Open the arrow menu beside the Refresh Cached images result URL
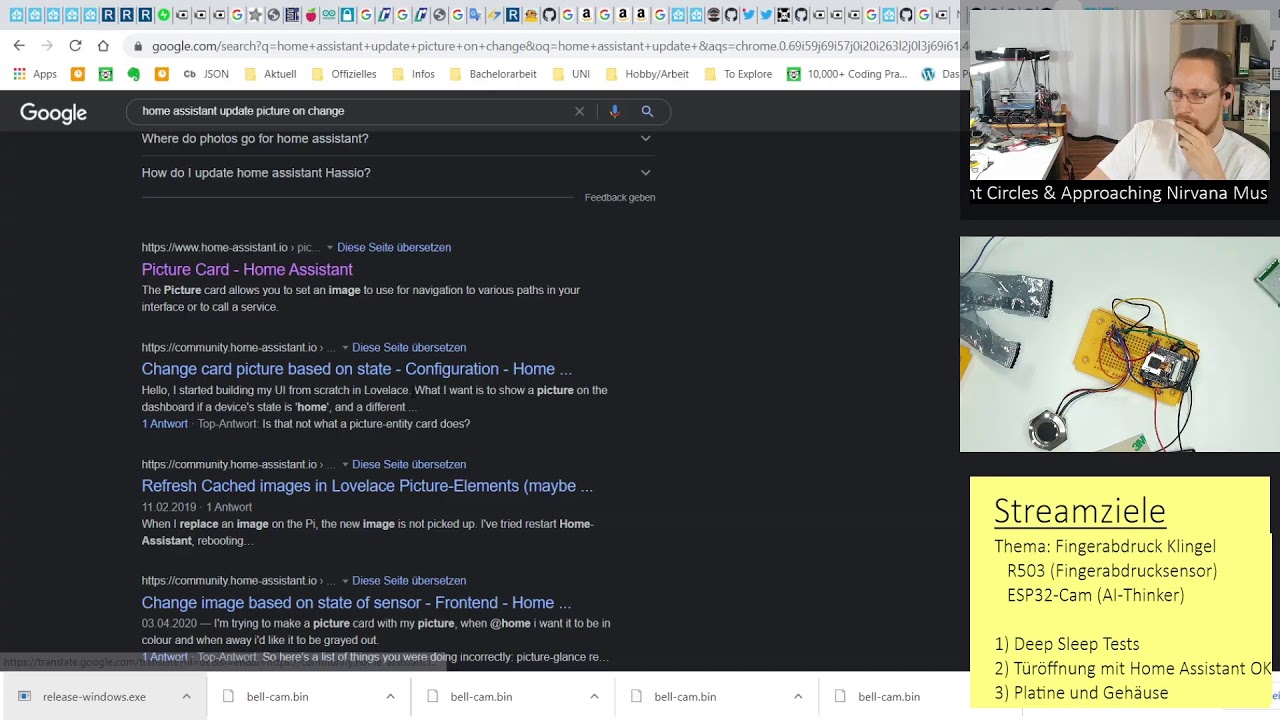The height and width of the screenshot is (720, 1280). pos(345,465)
